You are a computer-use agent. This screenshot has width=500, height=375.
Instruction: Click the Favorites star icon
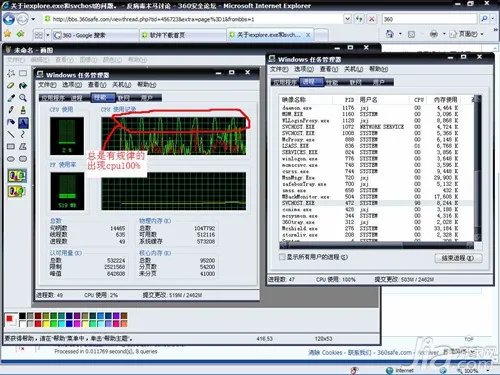tap(8, 34)
